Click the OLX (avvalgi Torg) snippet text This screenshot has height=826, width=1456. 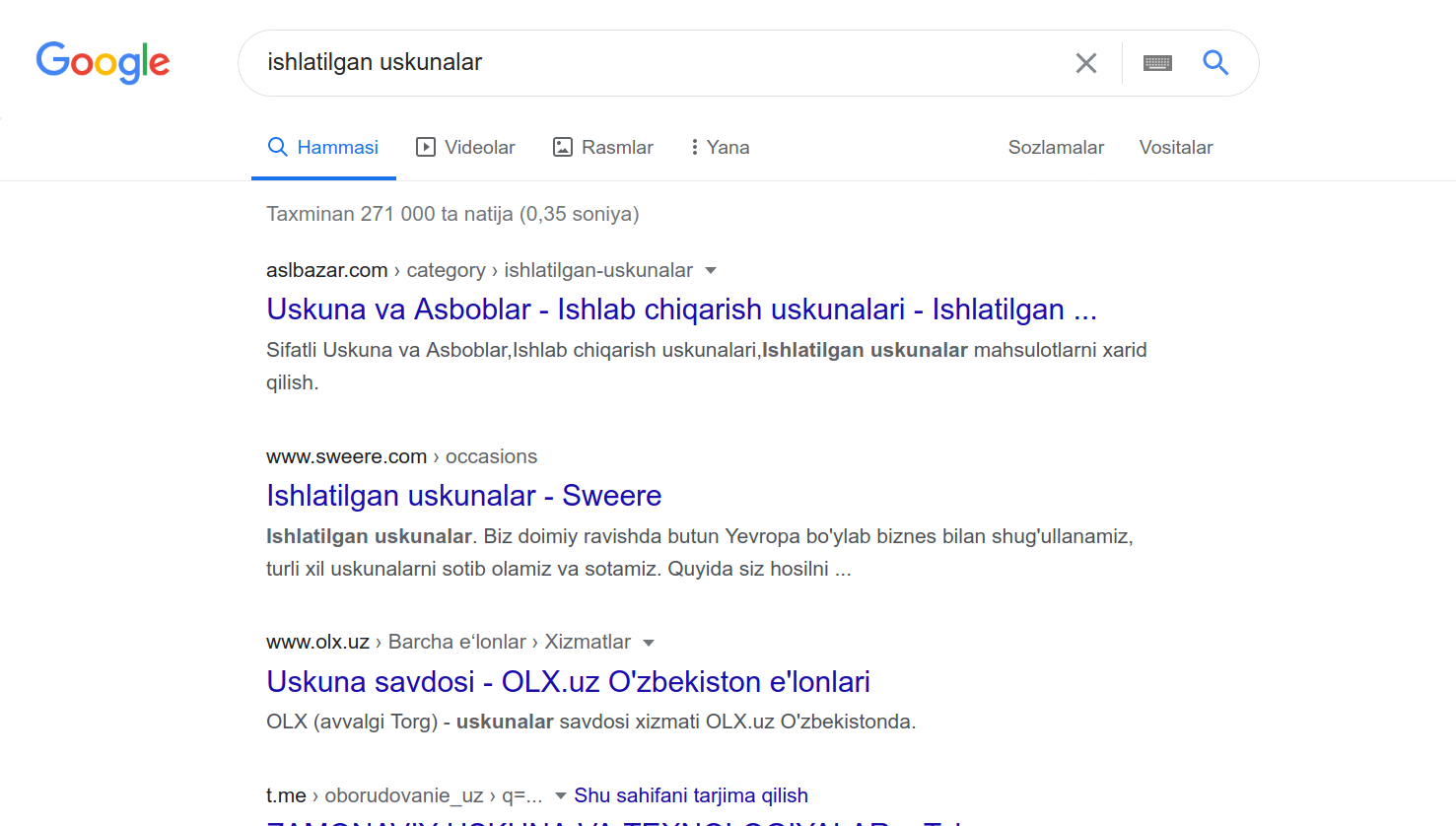(x=590, y=722)
